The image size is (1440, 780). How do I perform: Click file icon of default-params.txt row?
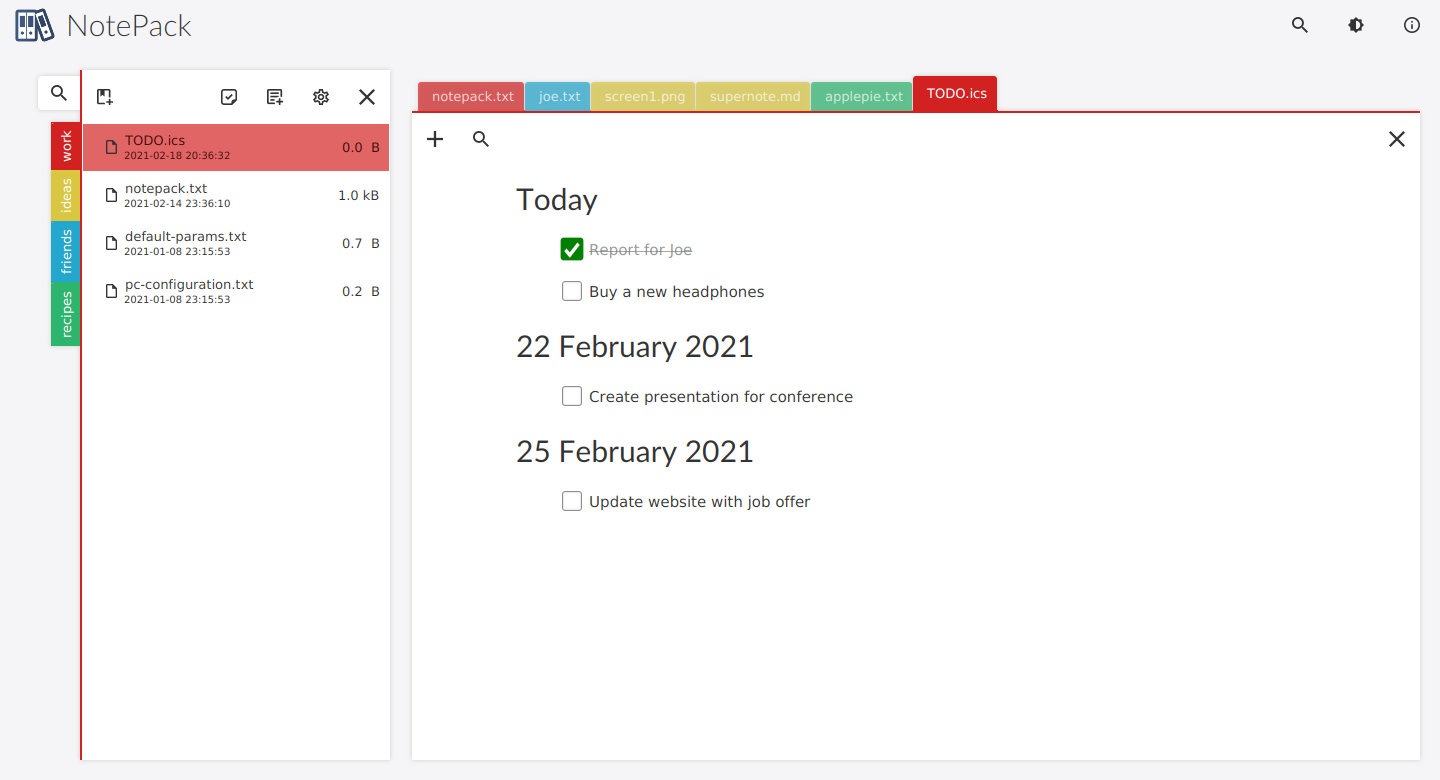click(112, 244)
